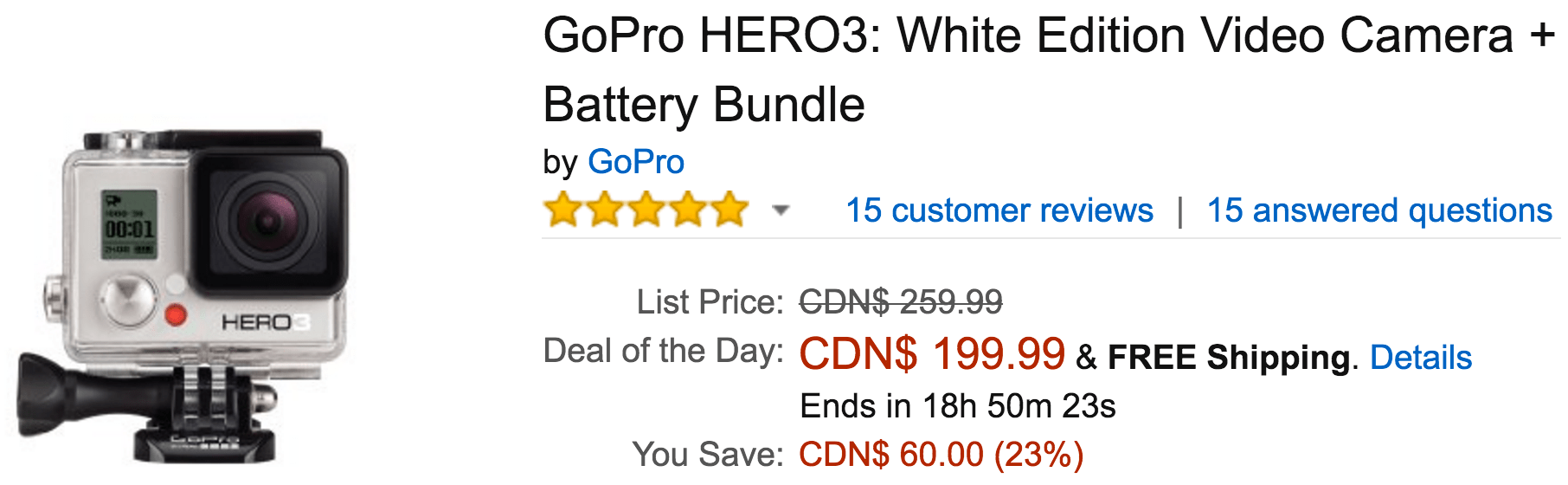This screenshot has width=1568, height=485.
Task: Click the HERO3 logo on the camera
Action: point(264,322)
